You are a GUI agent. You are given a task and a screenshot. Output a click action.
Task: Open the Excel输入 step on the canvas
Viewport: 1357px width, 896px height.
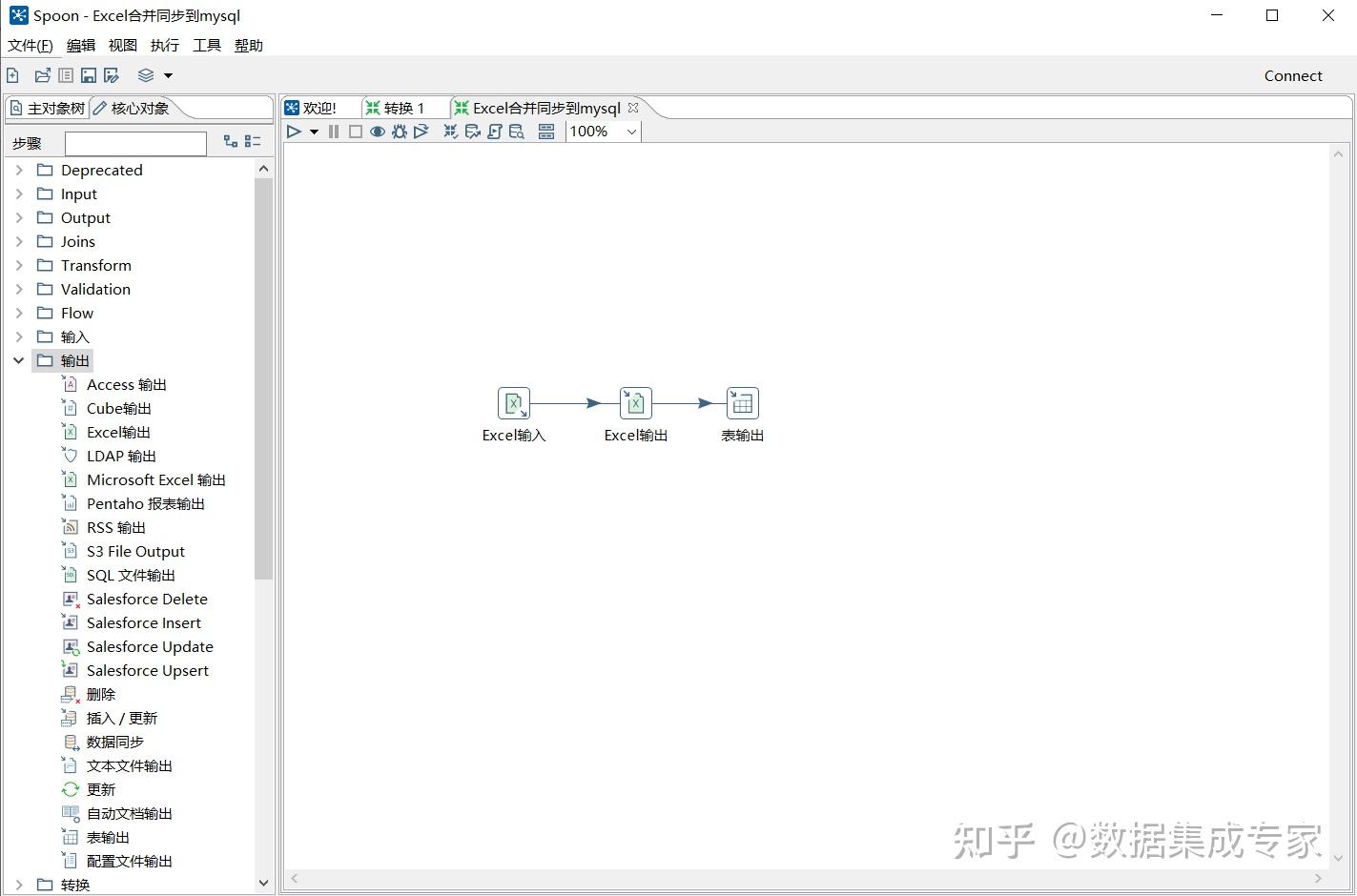tap(513, 401)
